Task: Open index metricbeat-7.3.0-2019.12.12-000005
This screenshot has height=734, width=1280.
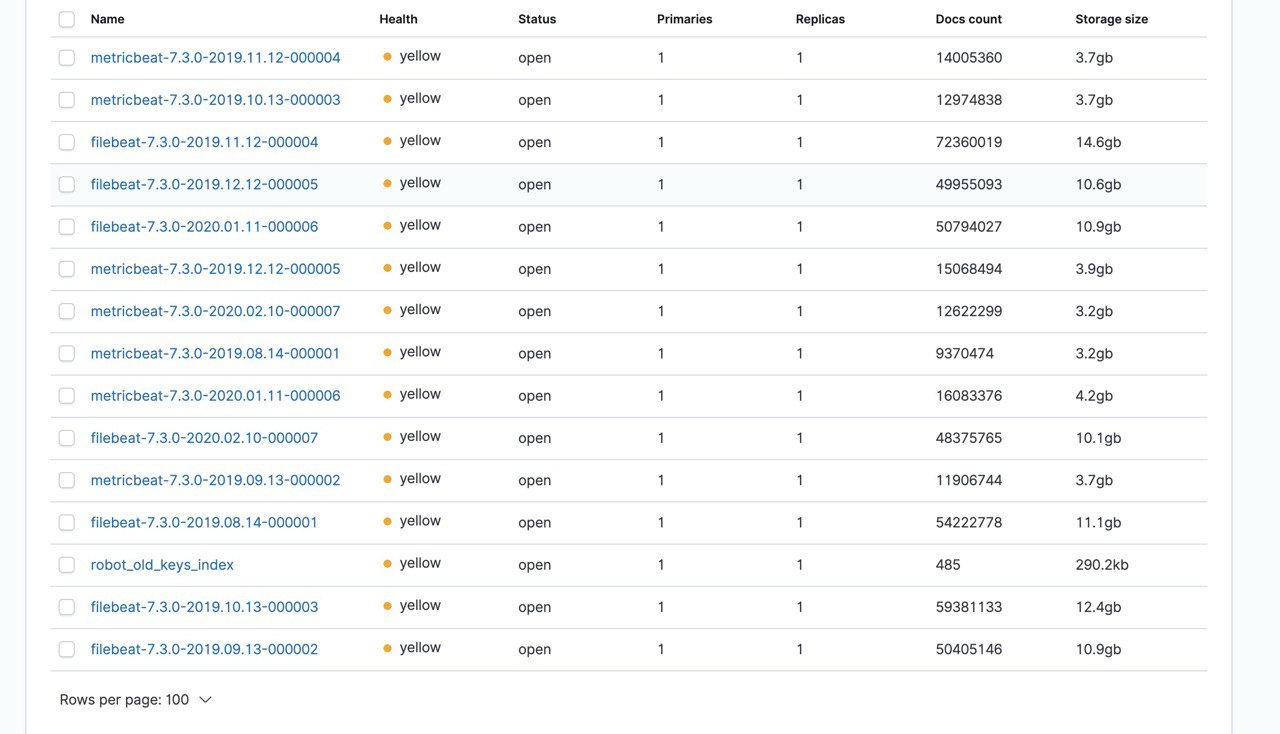Action: tap(215, 269)
